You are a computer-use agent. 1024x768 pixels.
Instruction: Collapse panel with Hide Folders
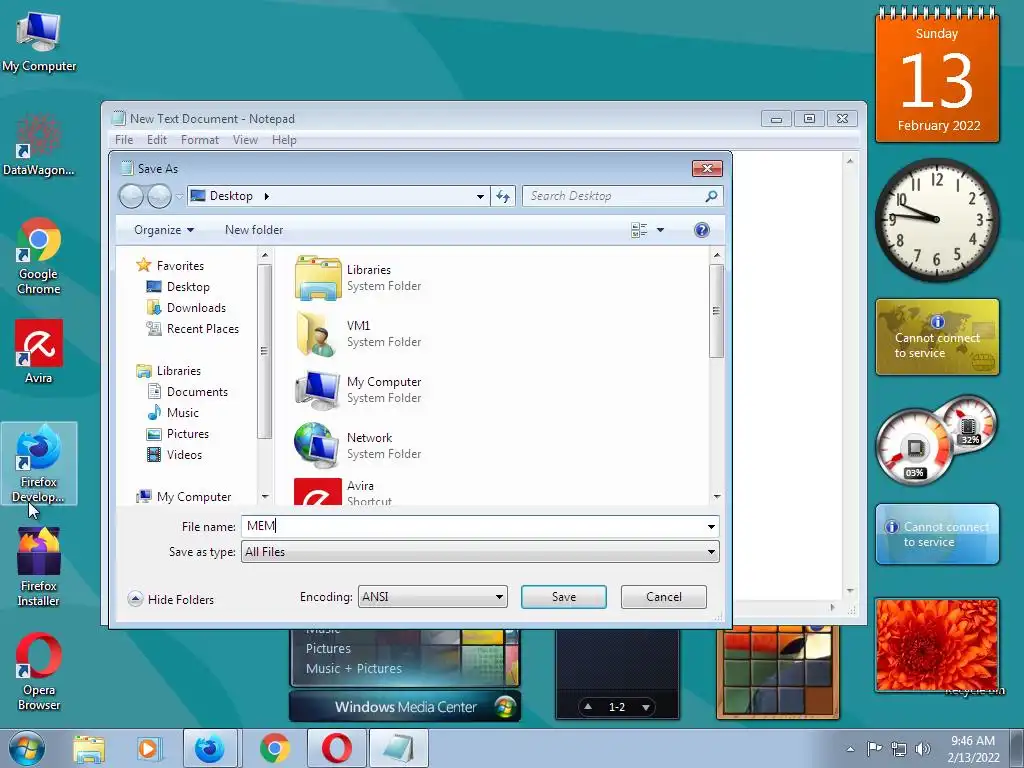pyautogui.click(x=171, y=600)
